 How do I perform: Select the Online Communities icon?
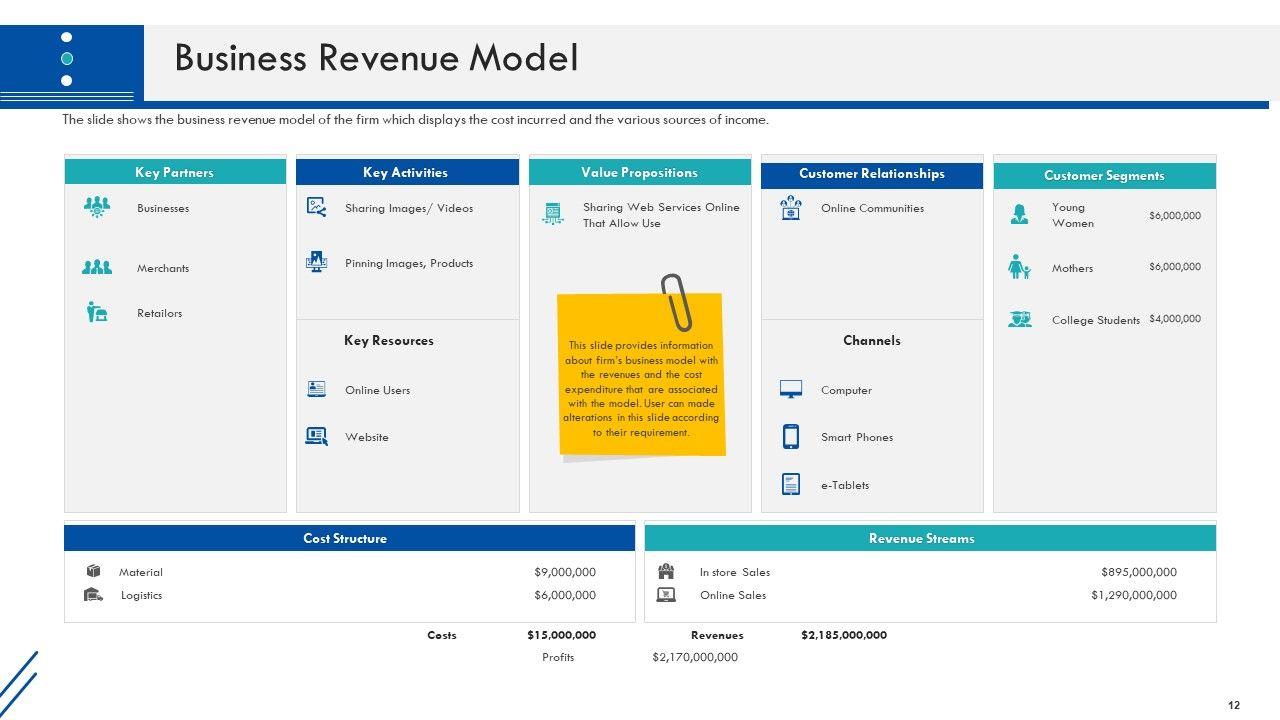[x=790, y=208]
